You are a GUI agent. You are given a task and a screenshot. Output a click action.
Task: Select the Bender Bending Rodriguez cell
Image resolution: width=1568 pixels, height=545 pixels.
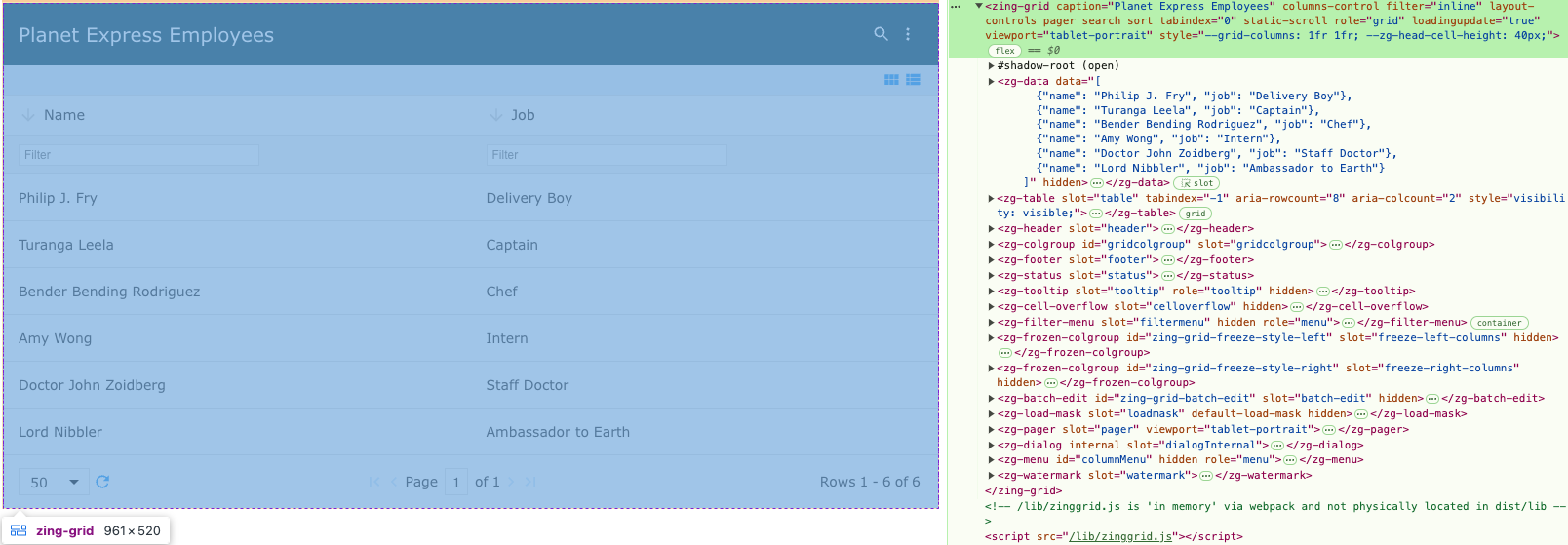(x=237, y=292)
